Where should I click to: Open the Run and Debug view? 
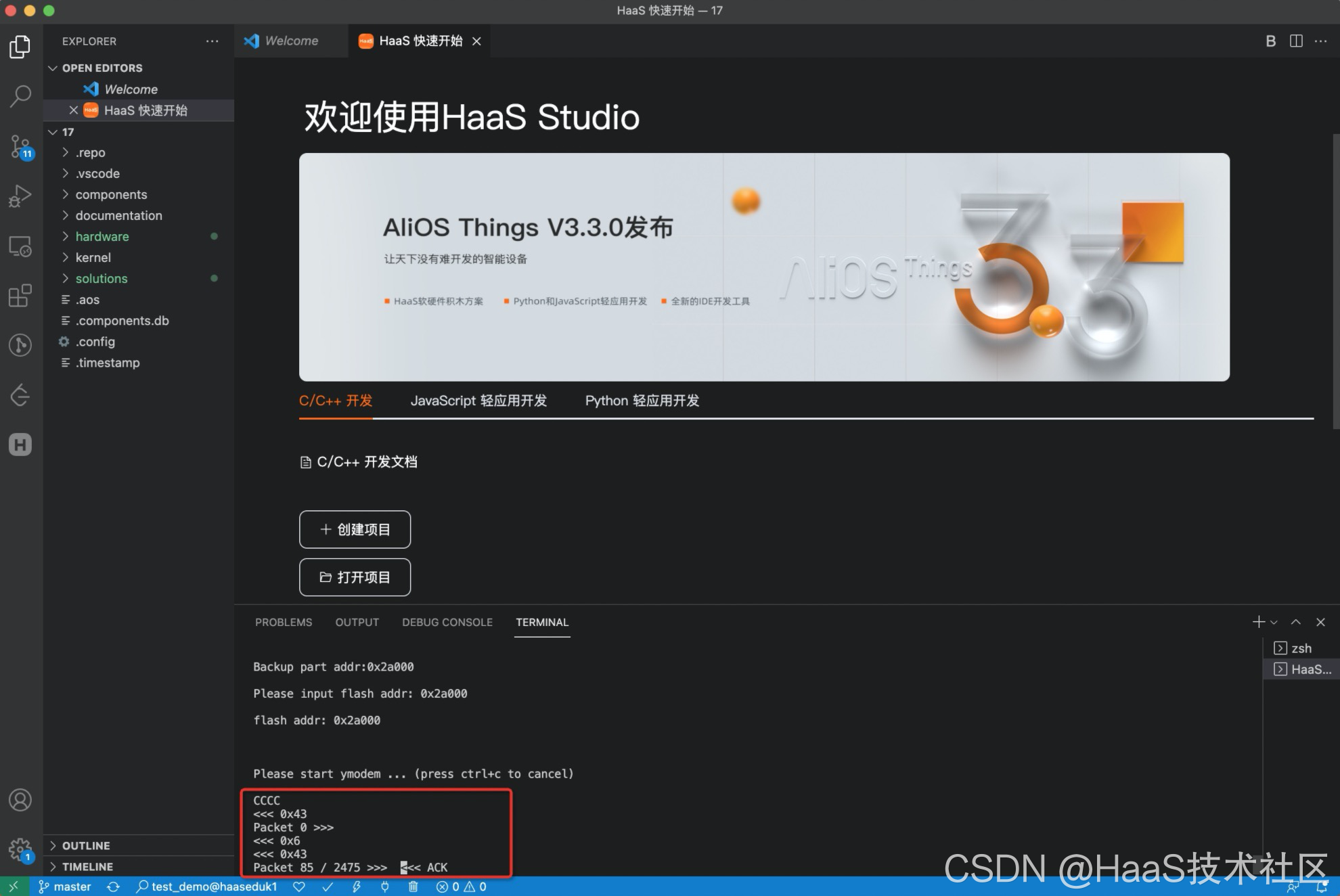pyautogui.click(x=20, y=196)
